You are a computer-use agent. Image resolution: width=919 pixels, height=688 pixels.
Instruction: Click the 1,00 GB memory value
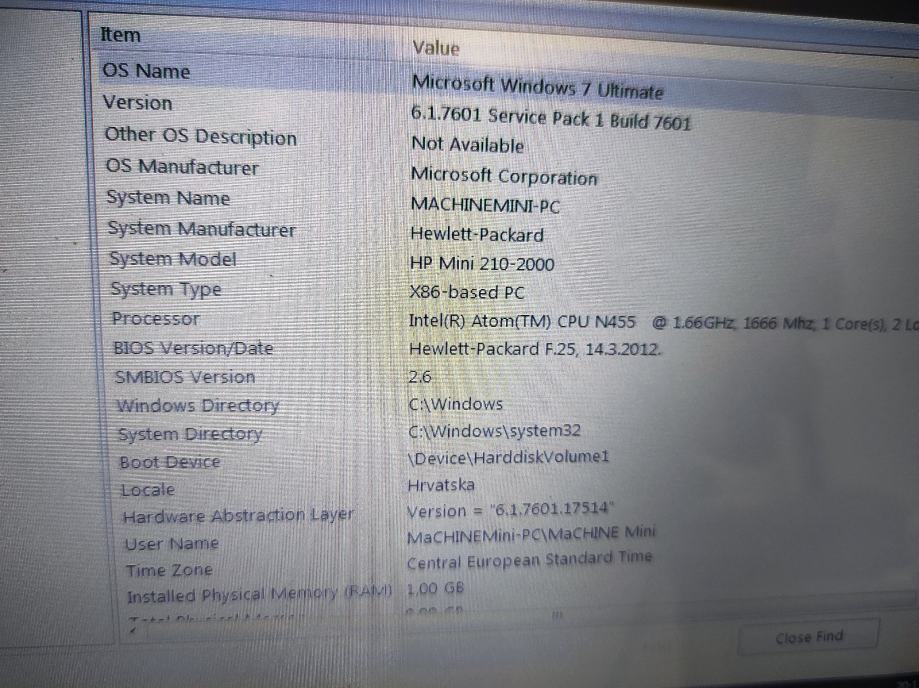pyautogui.click(x=435, y=588)
